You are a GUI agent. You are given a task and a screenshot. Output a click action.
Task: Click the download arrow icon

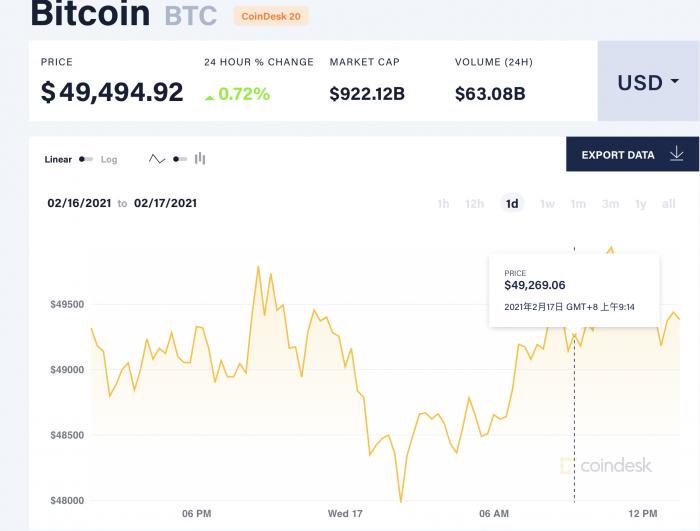point(677,154)
